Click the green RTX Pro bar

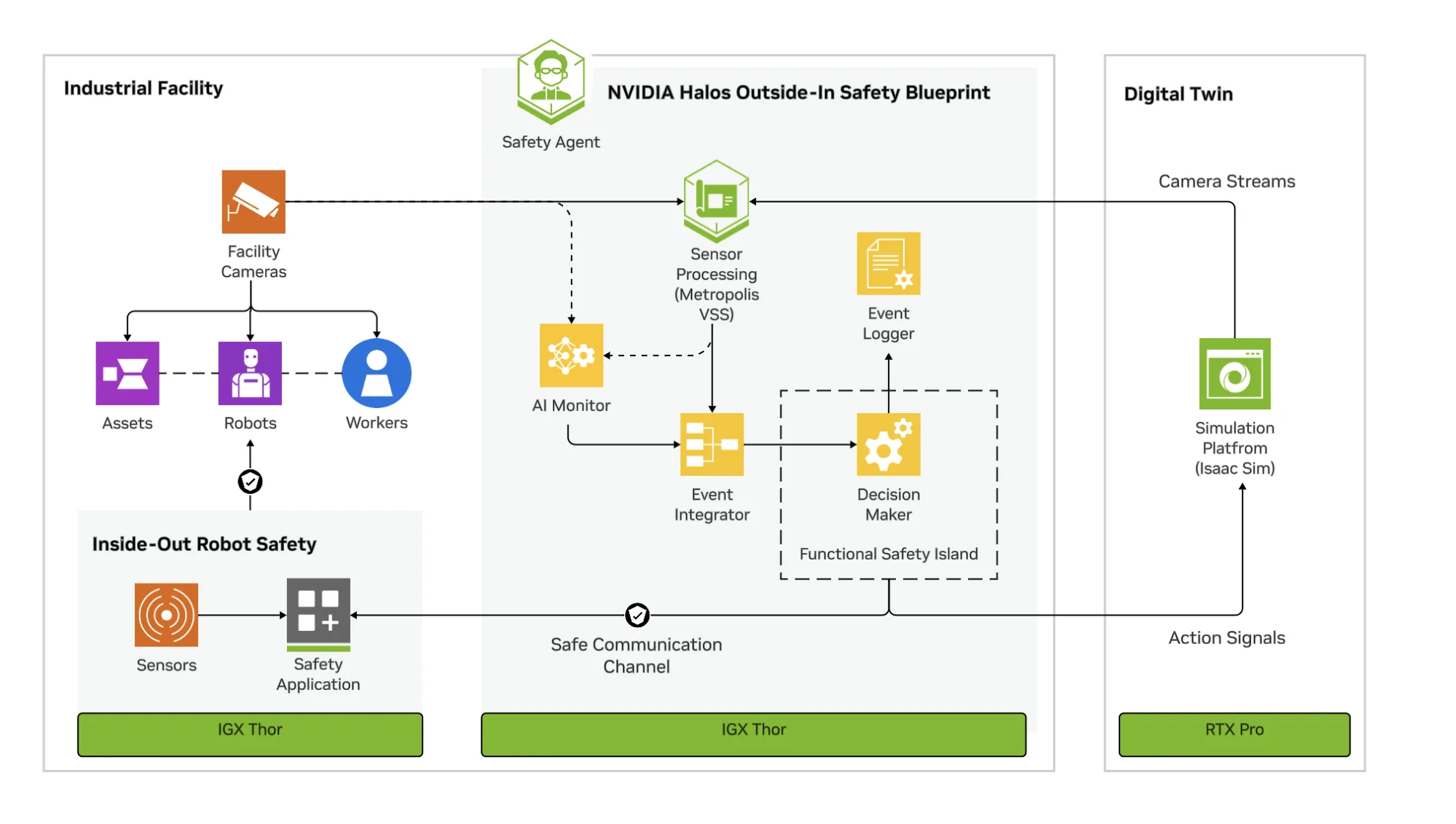[1235, 734]
